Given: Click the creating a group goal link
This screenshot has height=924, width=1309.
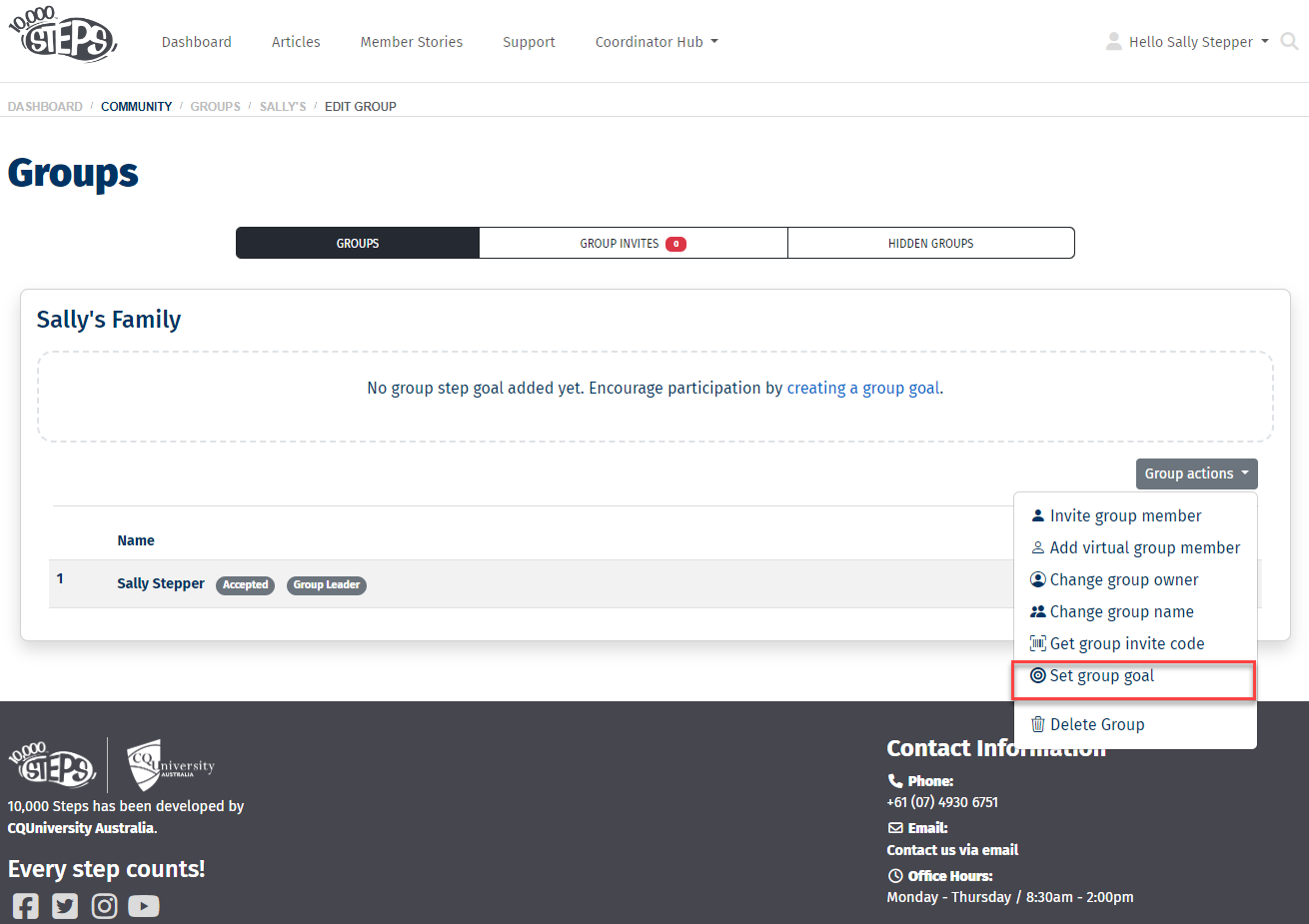Looking at the screenshot, I should pyautogui.click(x=863, y=389).
